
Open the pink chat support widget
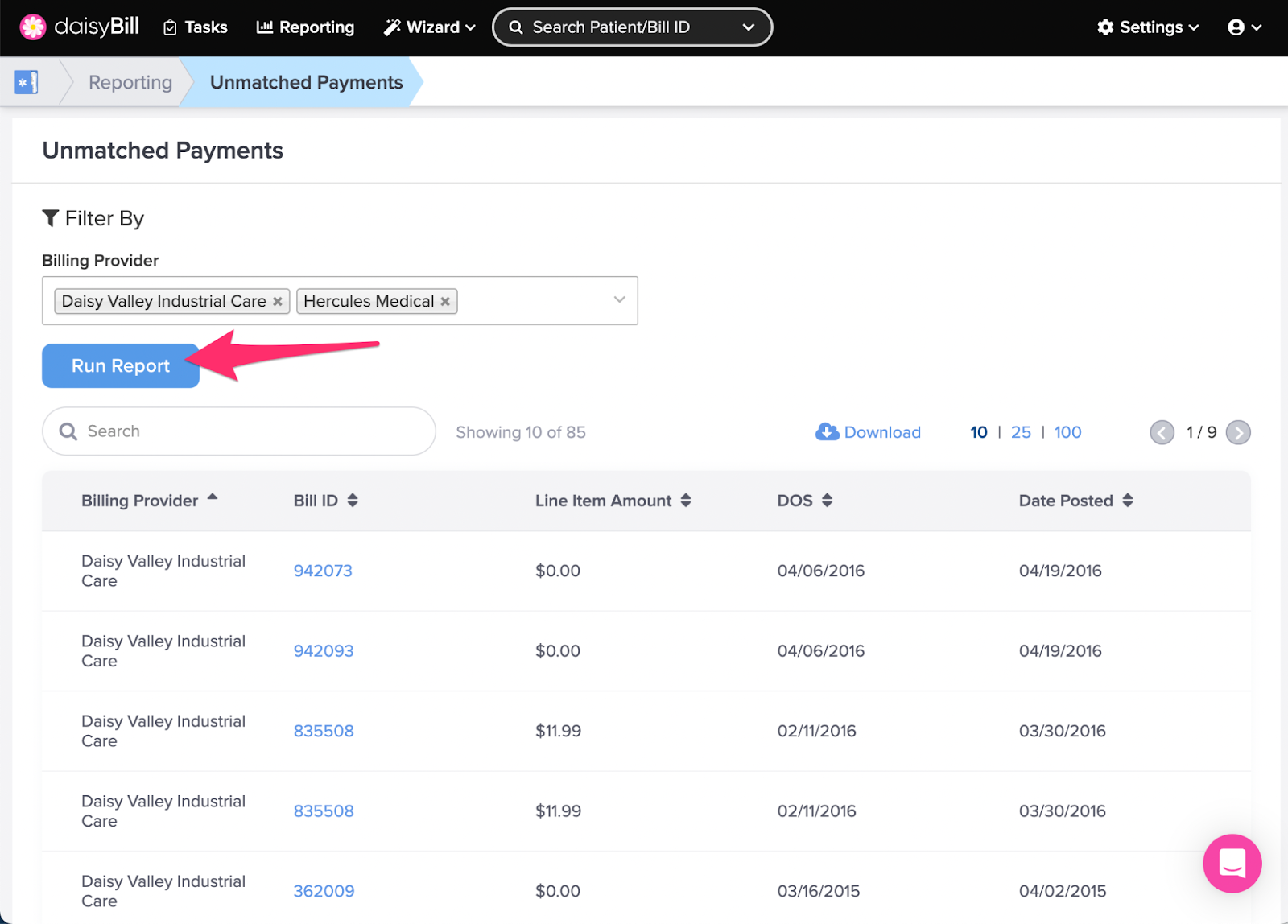[1232, 864]
